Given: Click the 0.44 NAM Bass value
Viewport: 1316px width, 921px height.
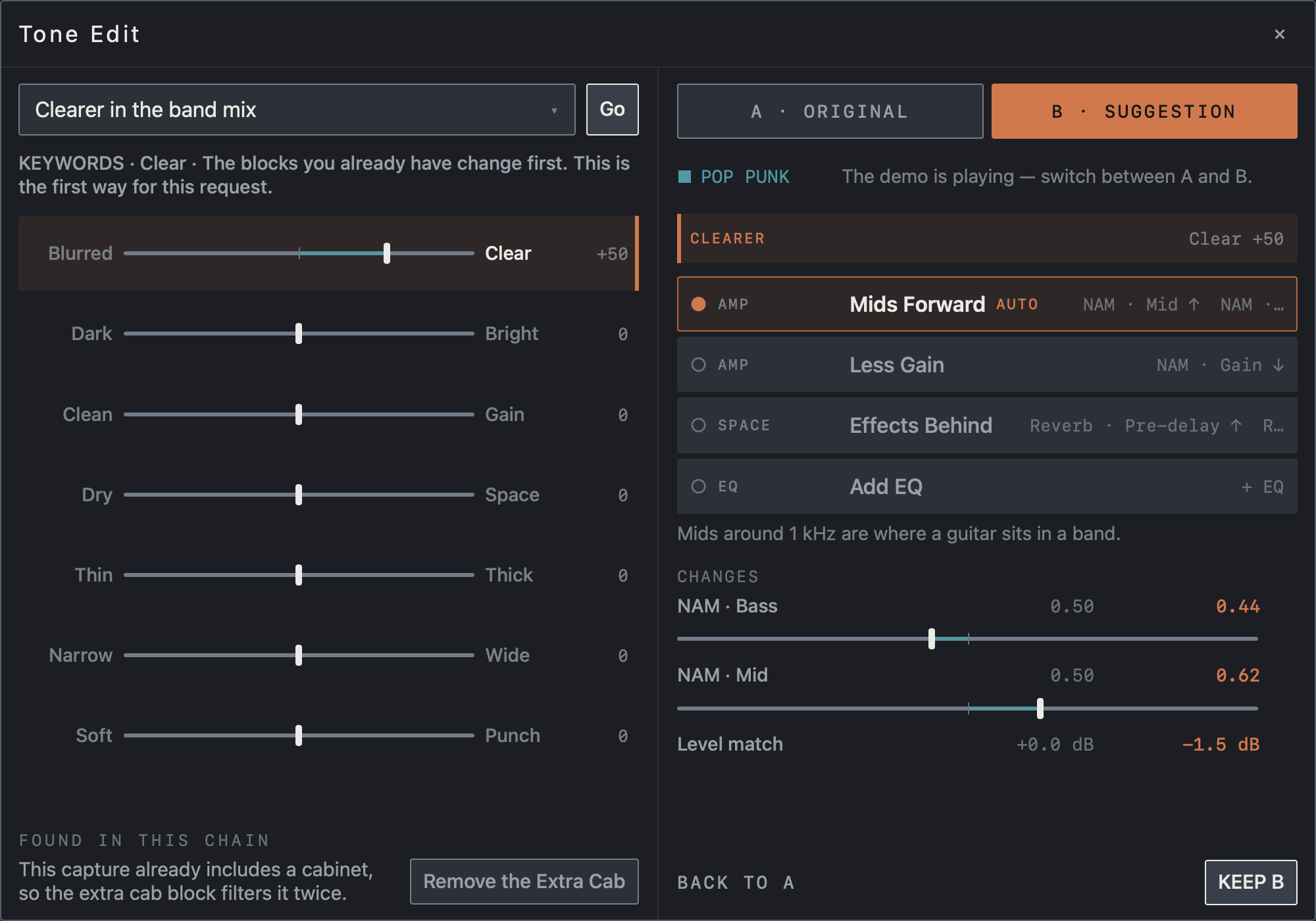Looking at the screenshot, I should tap(1238, 606).
